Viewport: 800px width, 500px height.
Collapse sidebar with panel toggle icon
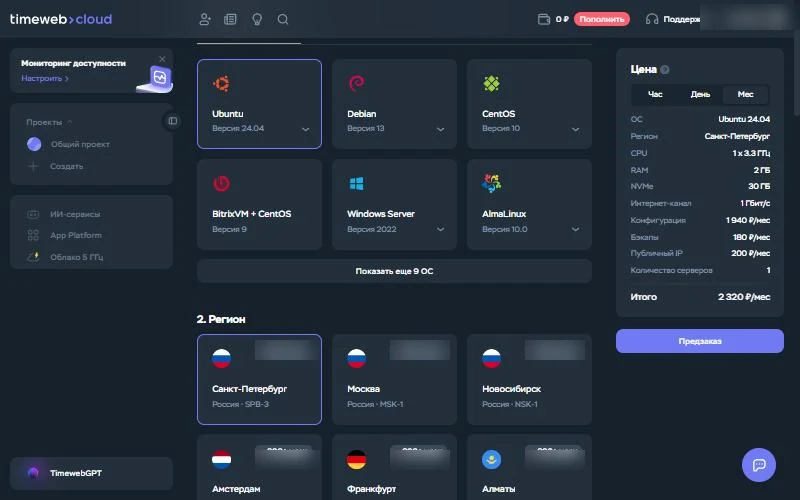172,121
